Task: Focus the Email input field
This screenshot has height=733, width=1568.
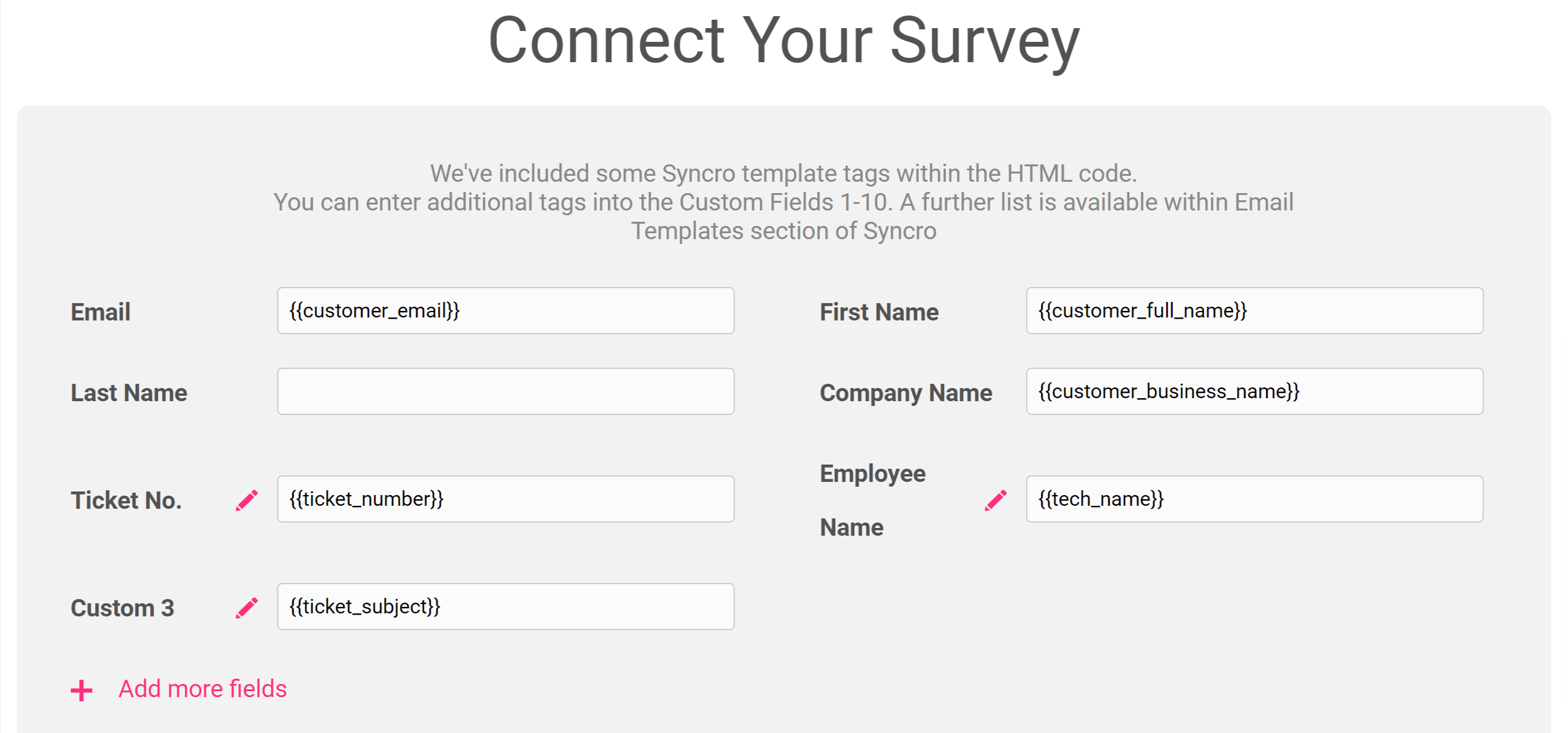Action: pyautogui.click(x=505, y=311)
